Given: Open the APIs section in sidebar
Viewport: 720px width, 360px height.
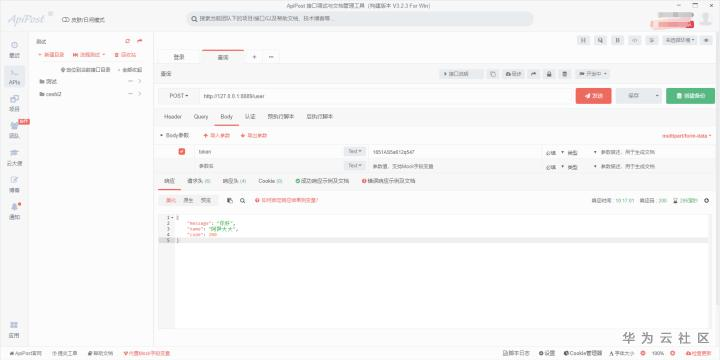Looking at the screenshot, I should [14, 77].
